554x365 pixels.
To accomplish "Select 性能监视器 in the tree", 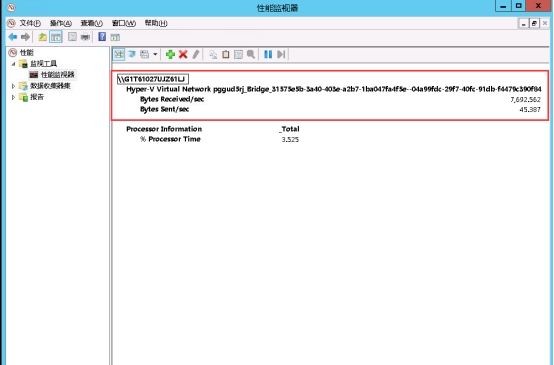I will [58, 75].
